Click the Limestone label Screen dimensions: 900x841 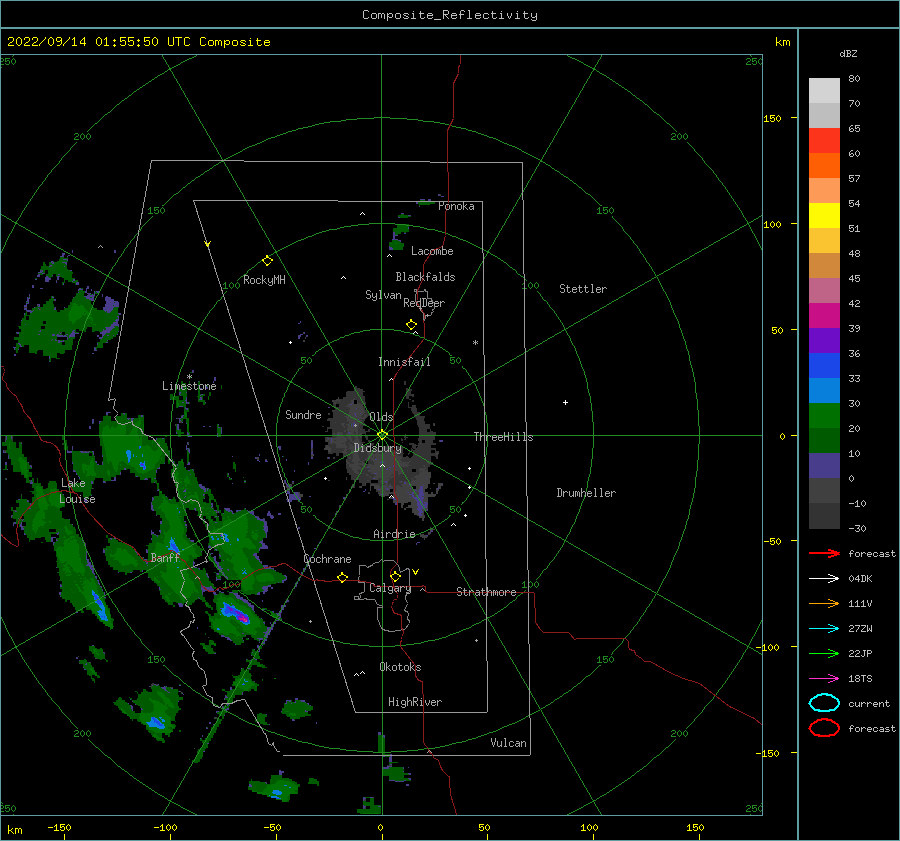coord(189,386)
